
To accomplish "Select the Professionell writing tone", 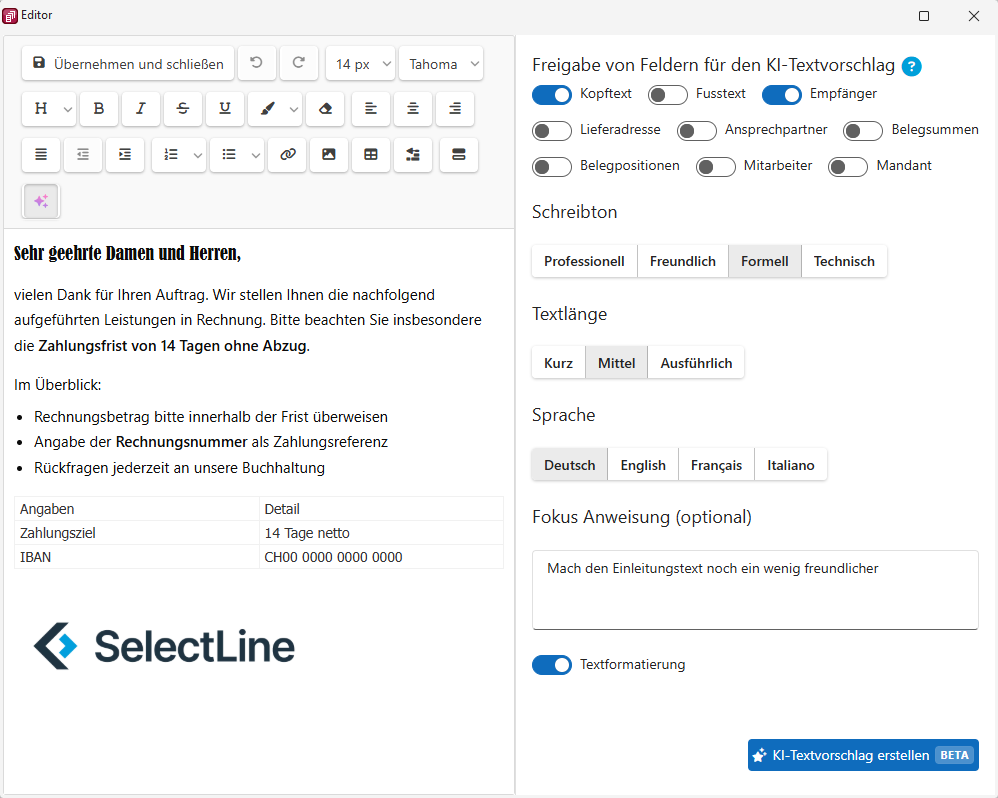I will (584, 261).
